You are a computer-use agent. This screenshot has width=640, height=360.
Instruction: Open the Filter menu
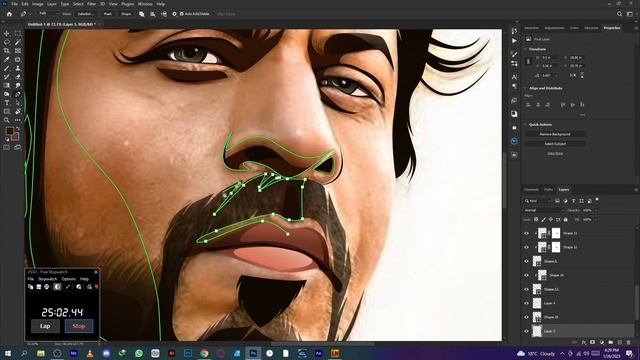91,4
